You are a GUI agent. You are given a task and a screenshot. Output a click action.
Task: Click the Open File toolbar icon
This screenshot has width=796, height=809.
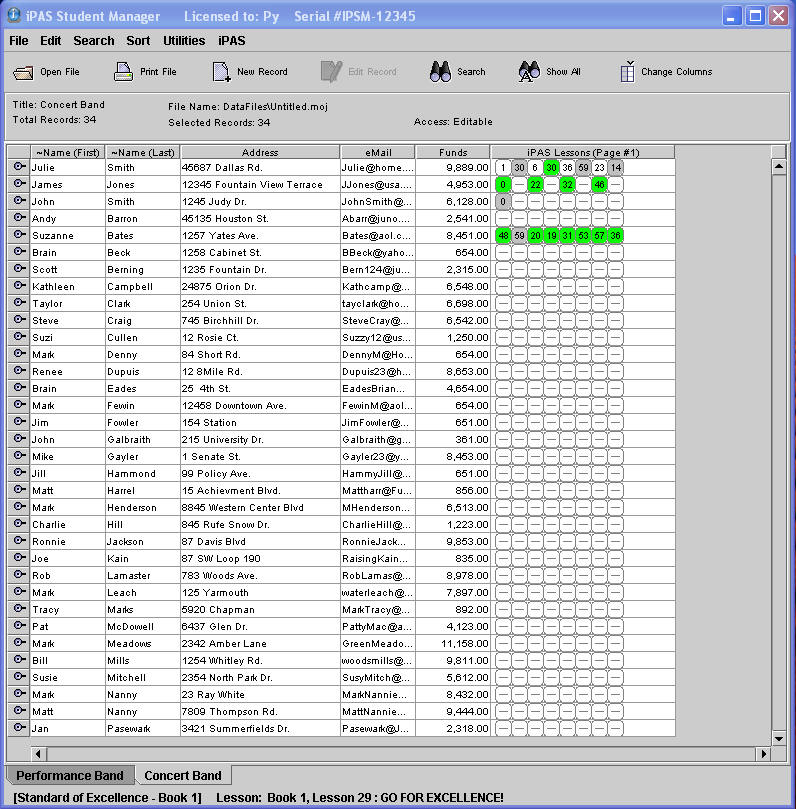pyautogui.click(x=23, y=72)
